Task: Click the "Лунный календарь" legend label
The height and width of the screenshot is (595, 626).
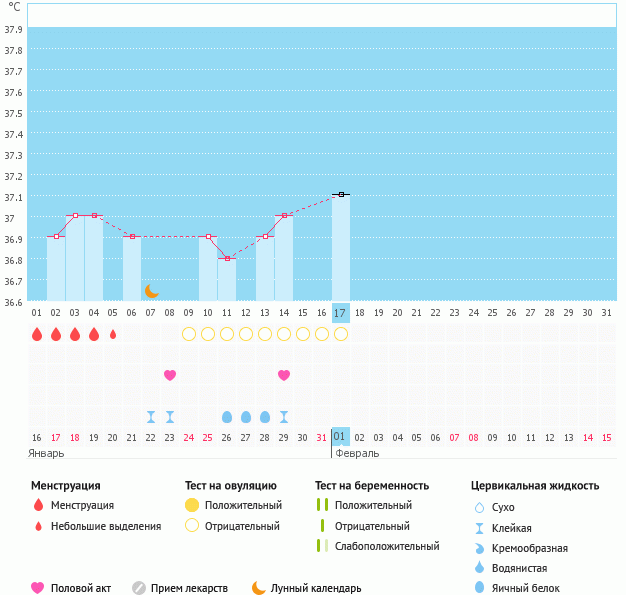Action: [318, 588]
